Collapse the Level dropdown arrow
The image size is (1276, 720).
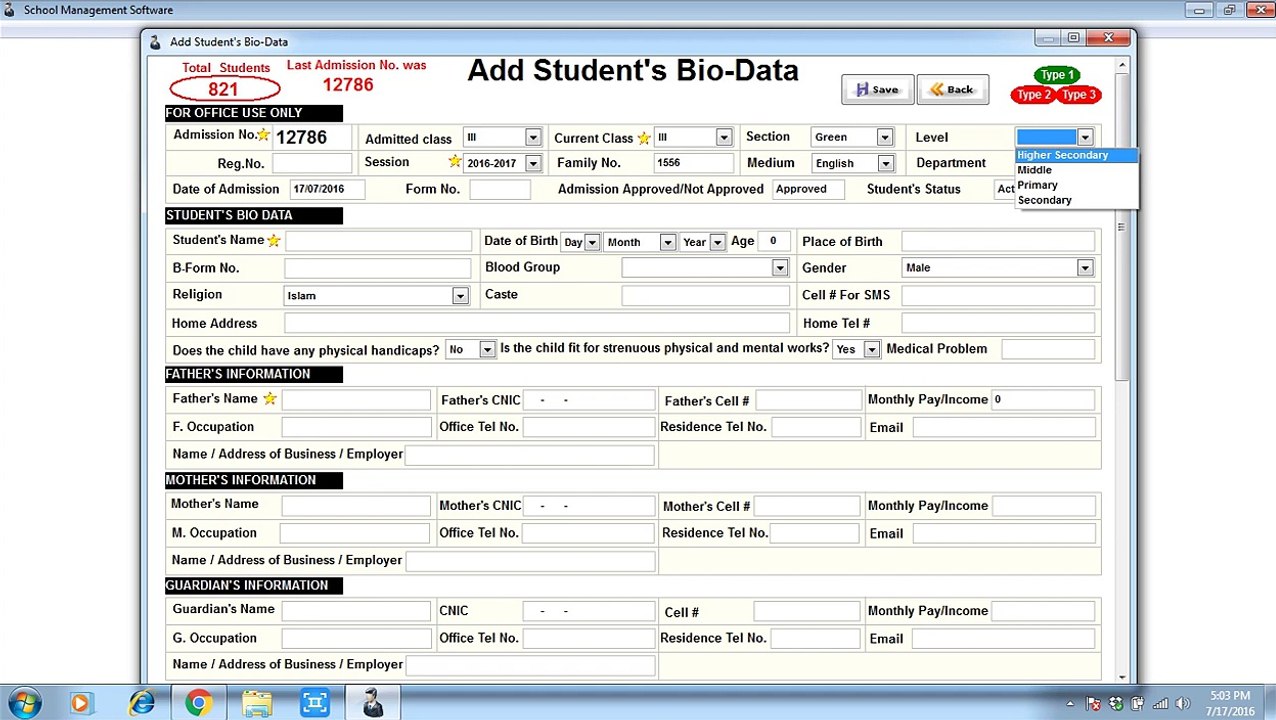point(1085,137)
